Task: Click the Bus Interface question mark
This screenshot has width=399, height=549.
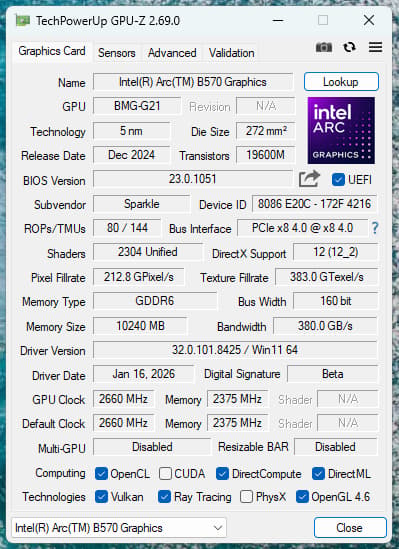Action: pos(375,228)
